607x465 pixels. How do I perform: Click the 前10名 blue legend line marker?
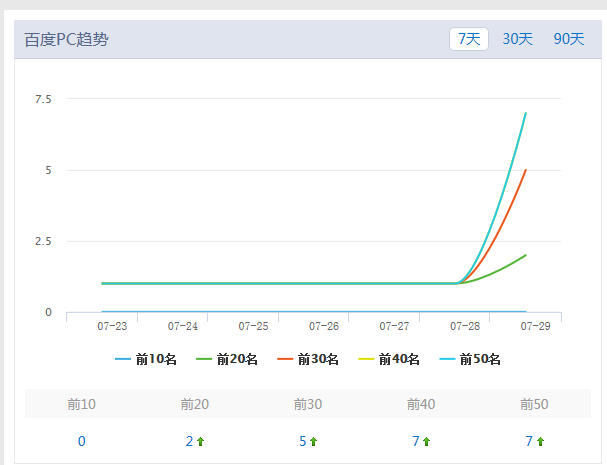(123, 359)
